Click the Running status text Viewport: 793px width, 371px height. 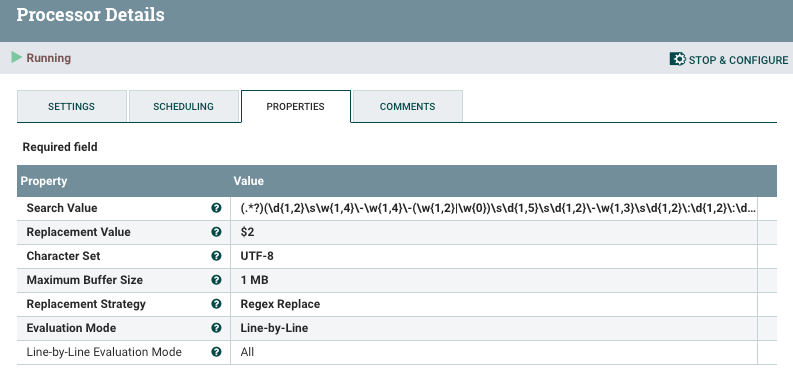(x=49, y=58)
